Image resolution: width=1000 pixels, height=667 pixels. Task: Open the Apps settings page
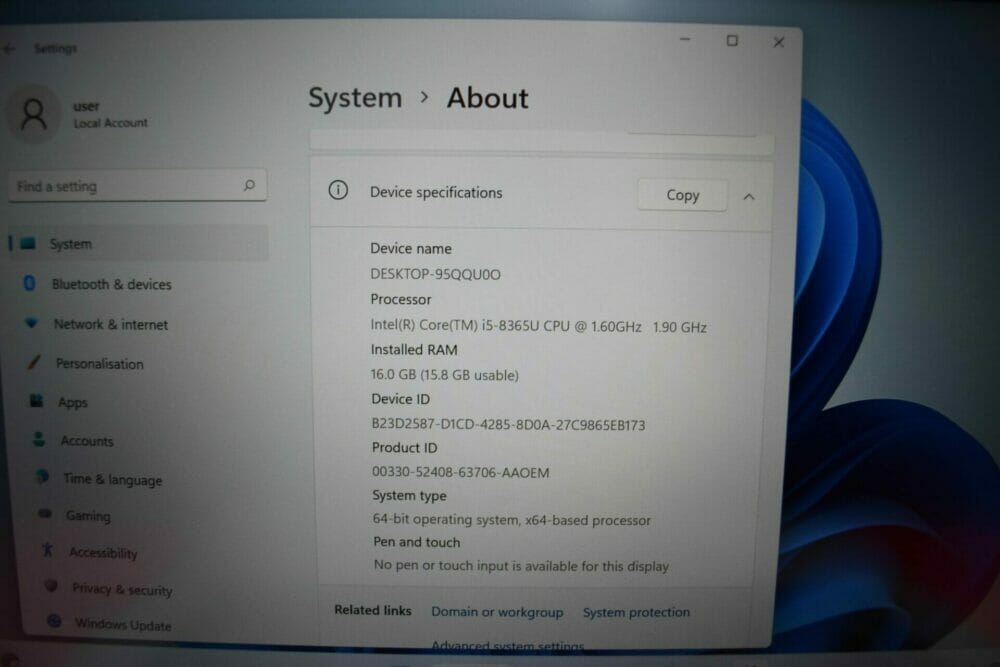coord(73,402)
